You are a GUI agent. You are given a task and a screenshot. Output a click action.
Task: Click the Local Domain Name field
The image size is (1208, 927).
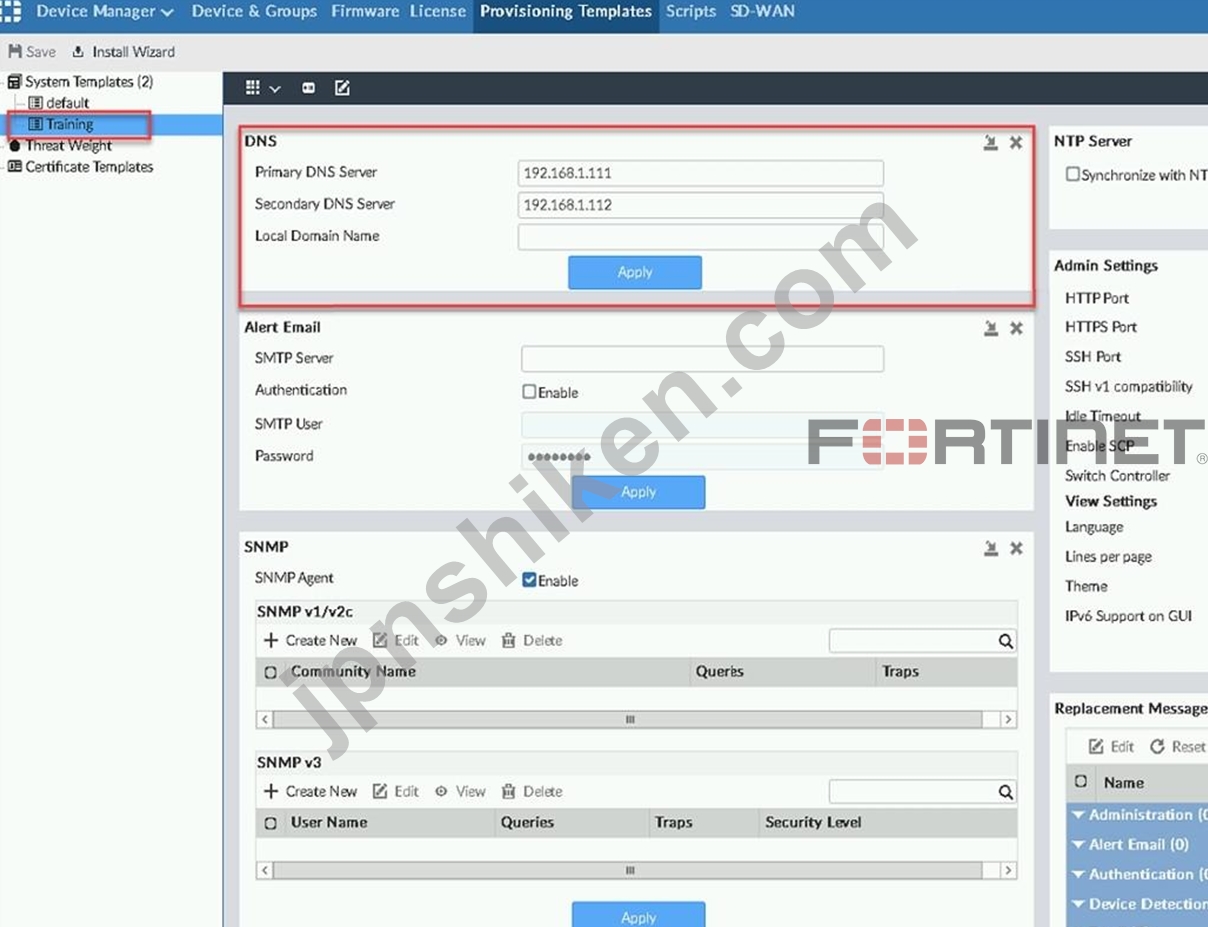700,237
